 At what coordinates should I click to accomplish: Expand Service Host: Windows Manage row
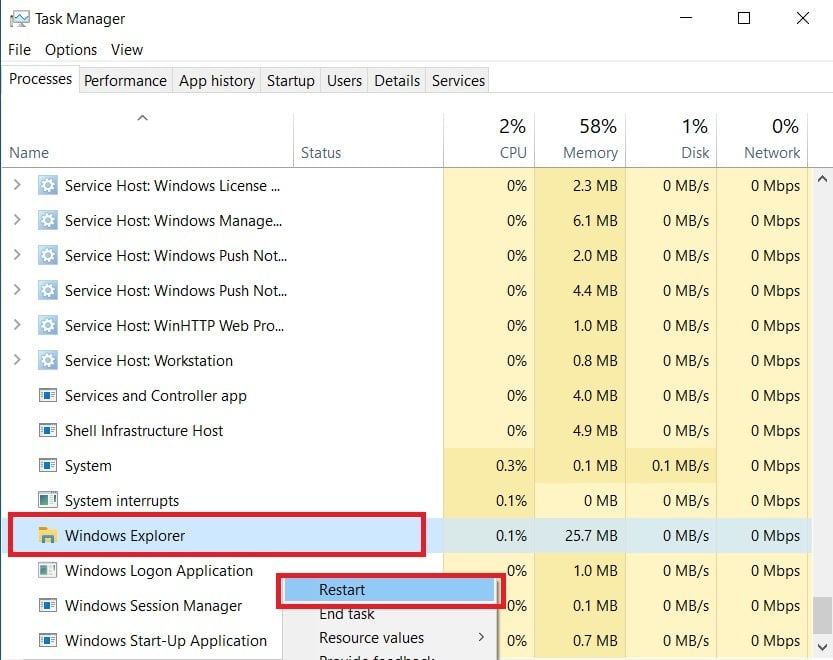pos(17,220)
